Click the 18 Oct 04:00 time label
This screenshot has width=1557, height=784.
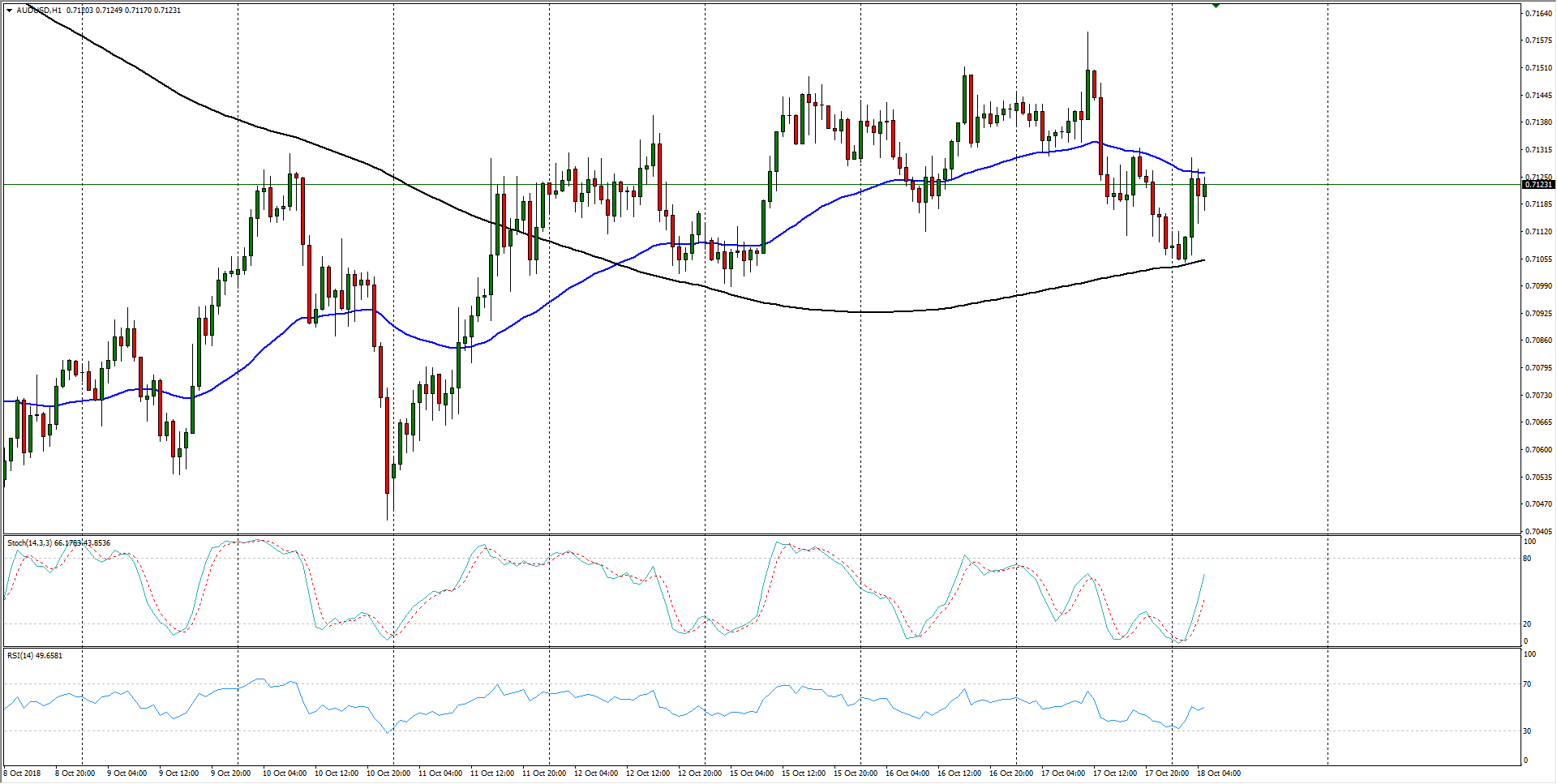coord(1219,773)
